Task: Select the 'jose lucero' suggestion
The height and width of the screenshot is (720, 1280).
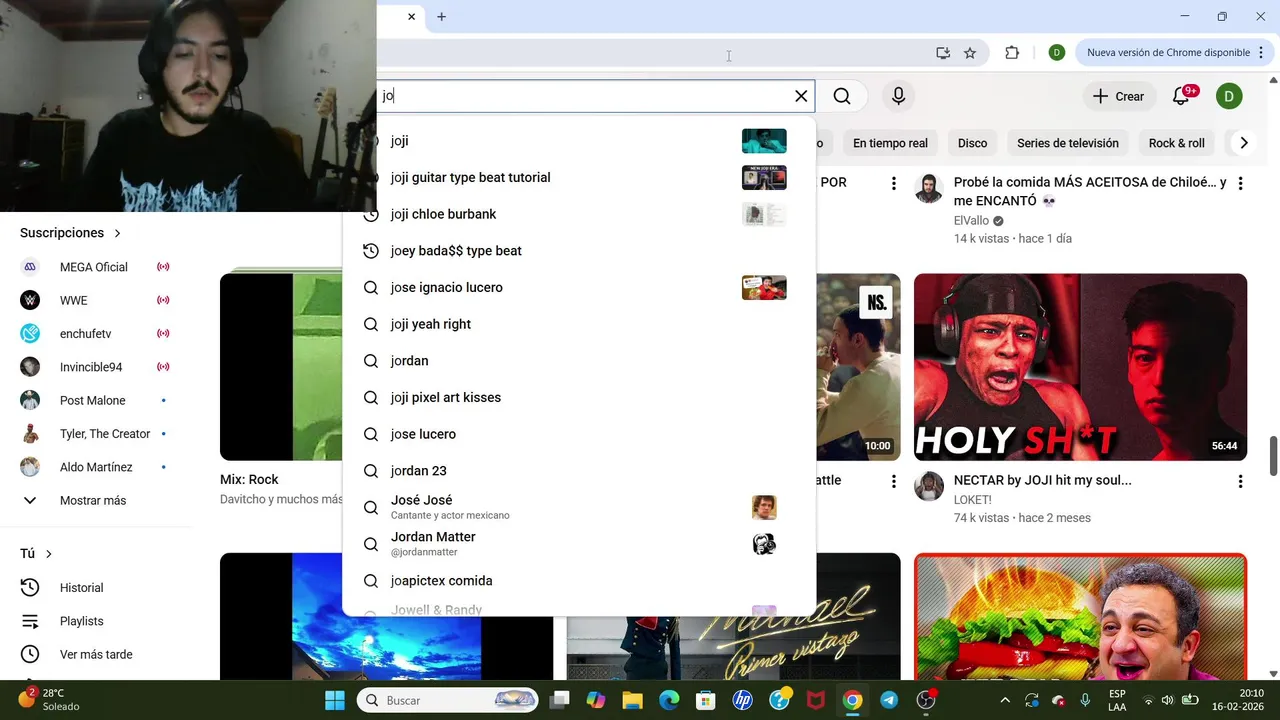Action: (x=580, y=434)
